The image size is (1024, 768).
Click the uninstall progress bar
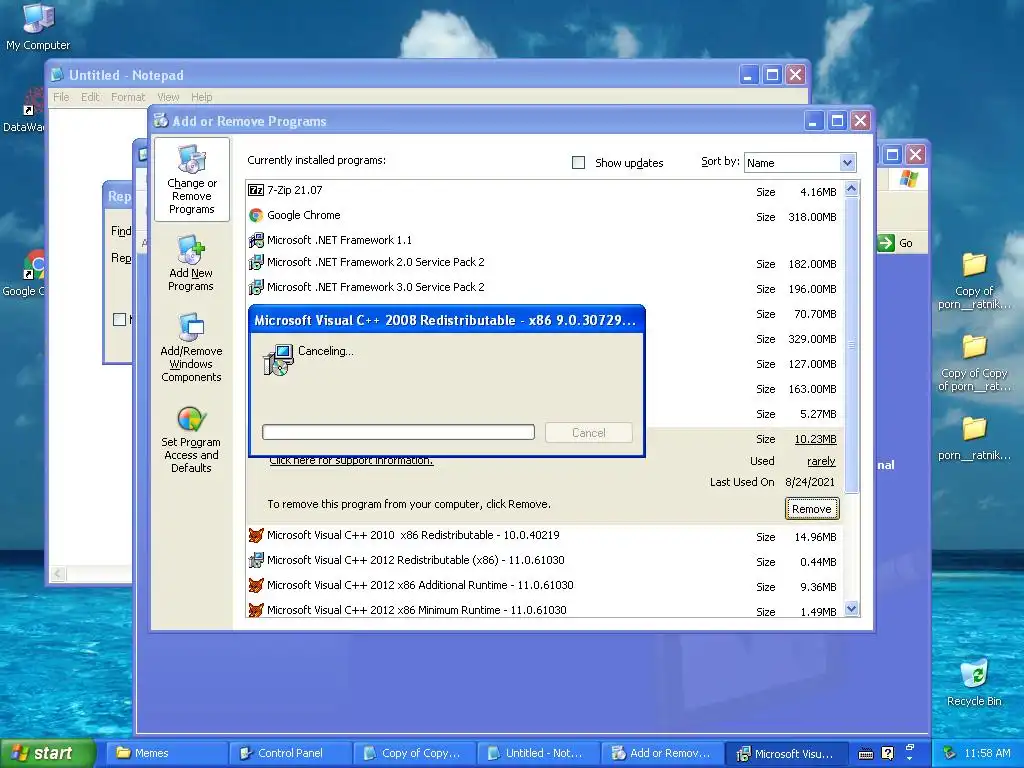point(398,432)
